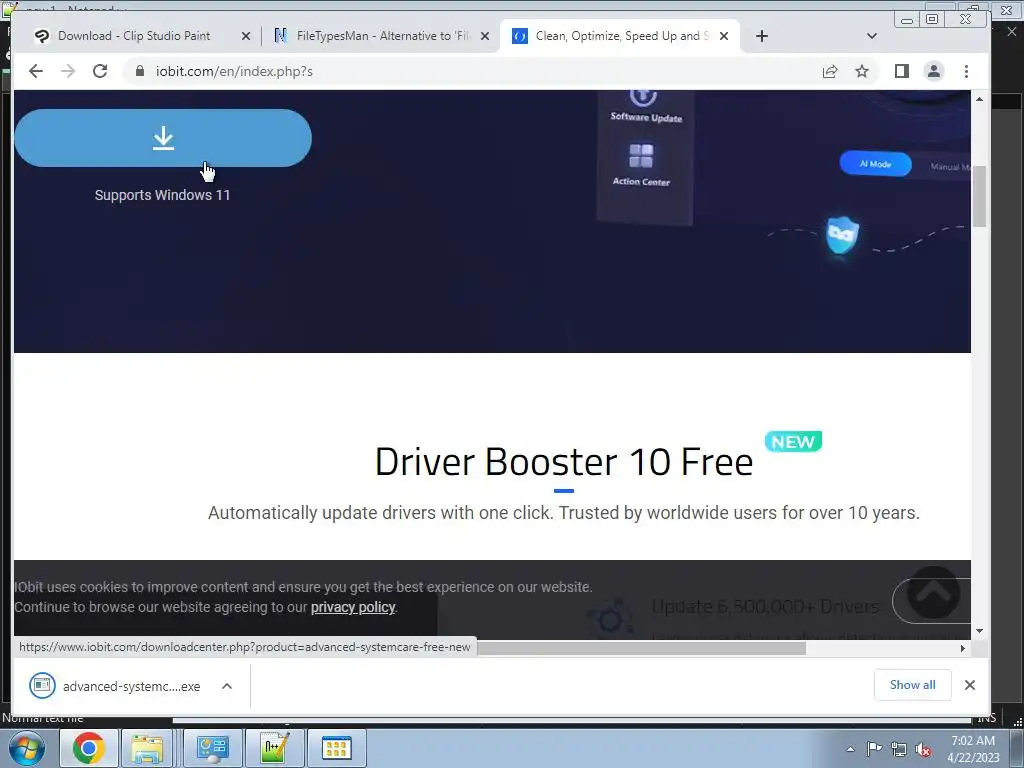
Task: Click the back-to-top arrow button
Action: tap(933, 593)
